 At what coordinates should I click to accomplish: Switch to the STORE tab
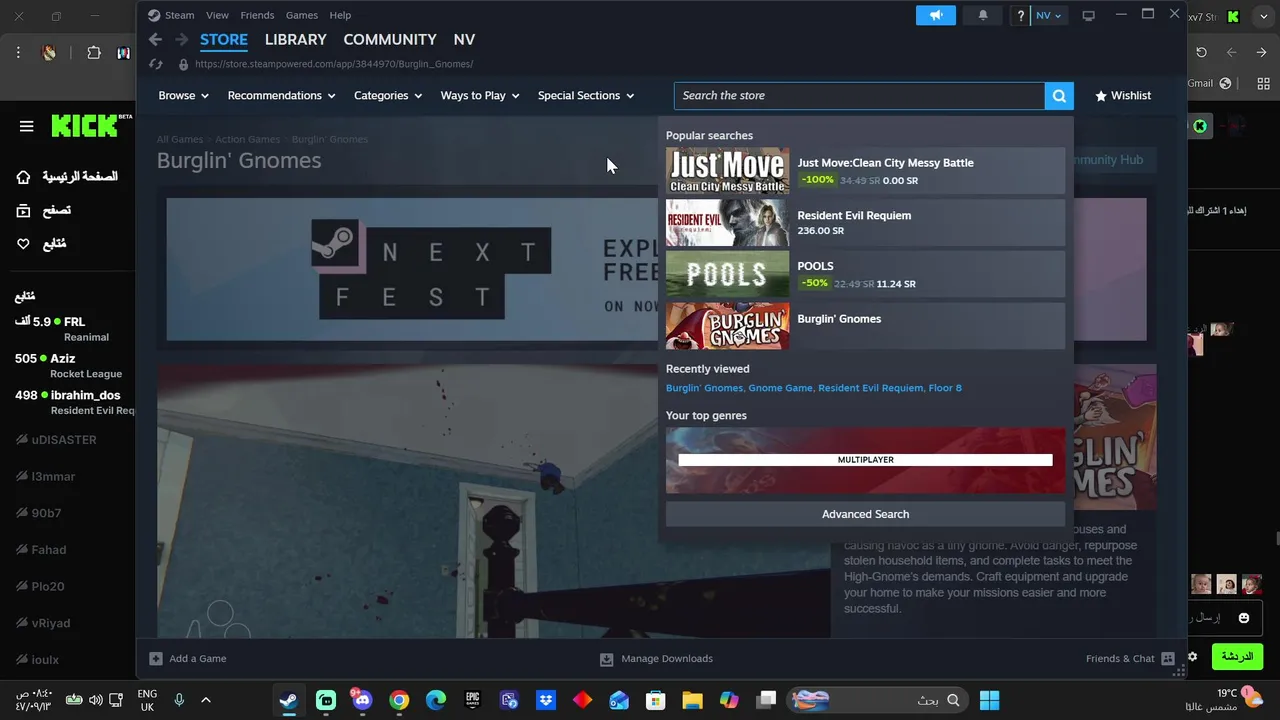tap(224, 39)
